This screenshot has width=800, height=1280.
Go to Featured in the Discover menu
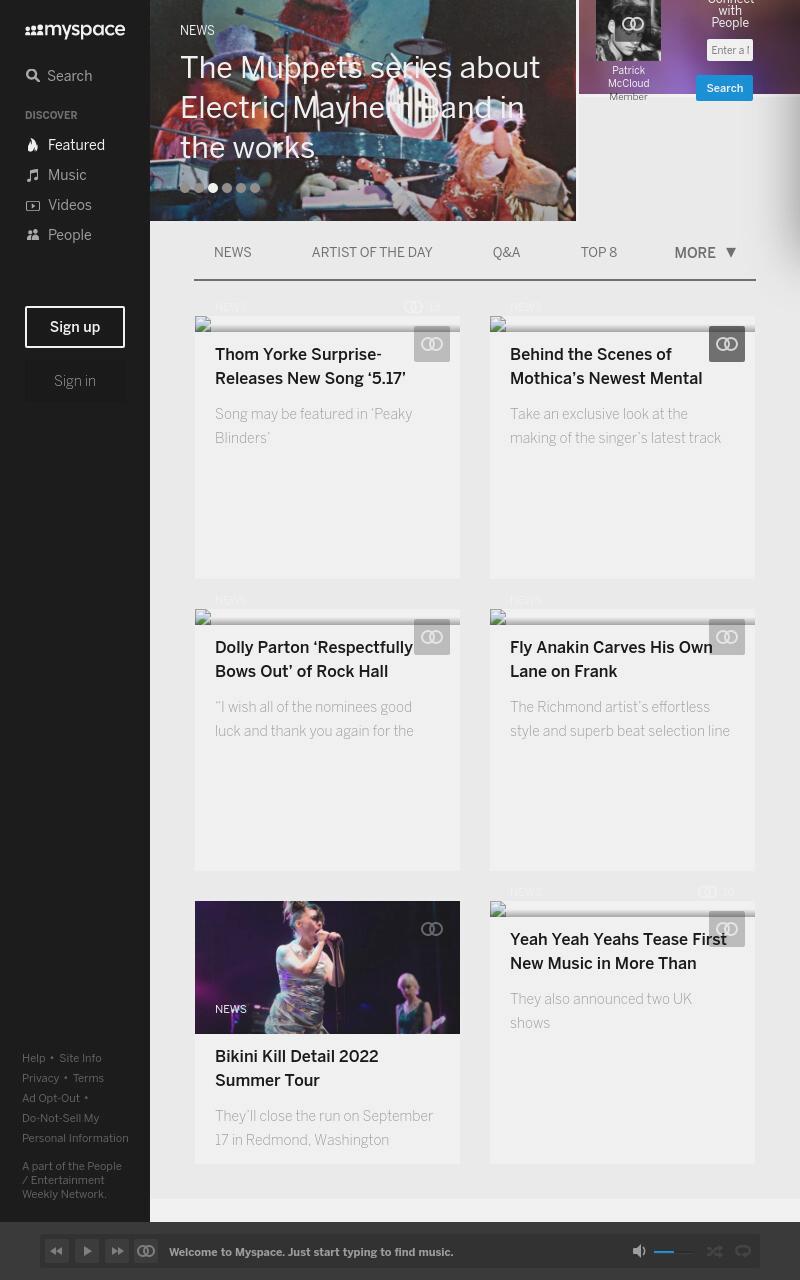coord(65,145)
